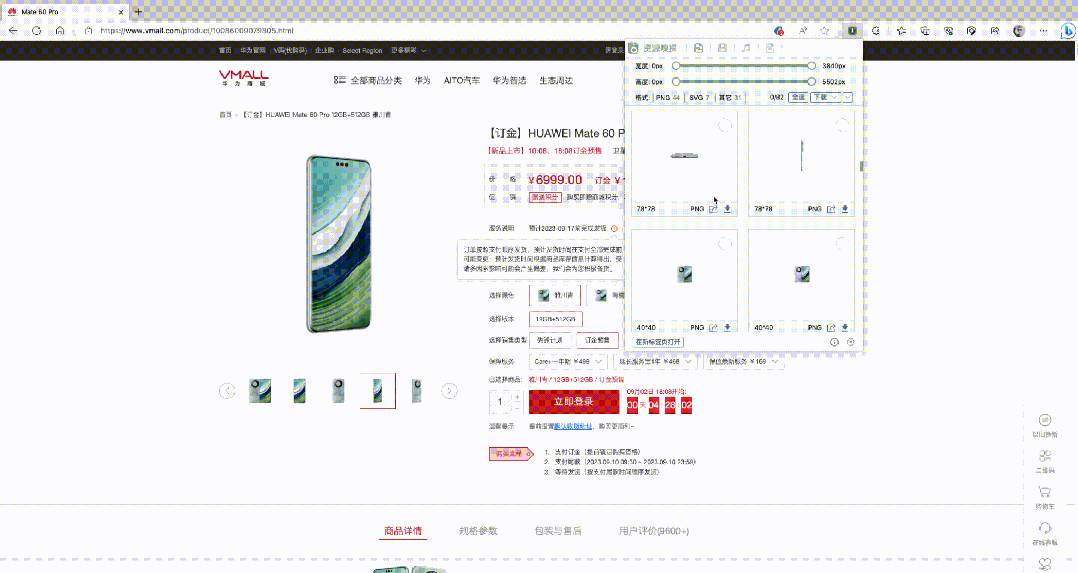Click the red 立即登录 button
This screenshot has height=573, width=1078.
click(574, 402)
